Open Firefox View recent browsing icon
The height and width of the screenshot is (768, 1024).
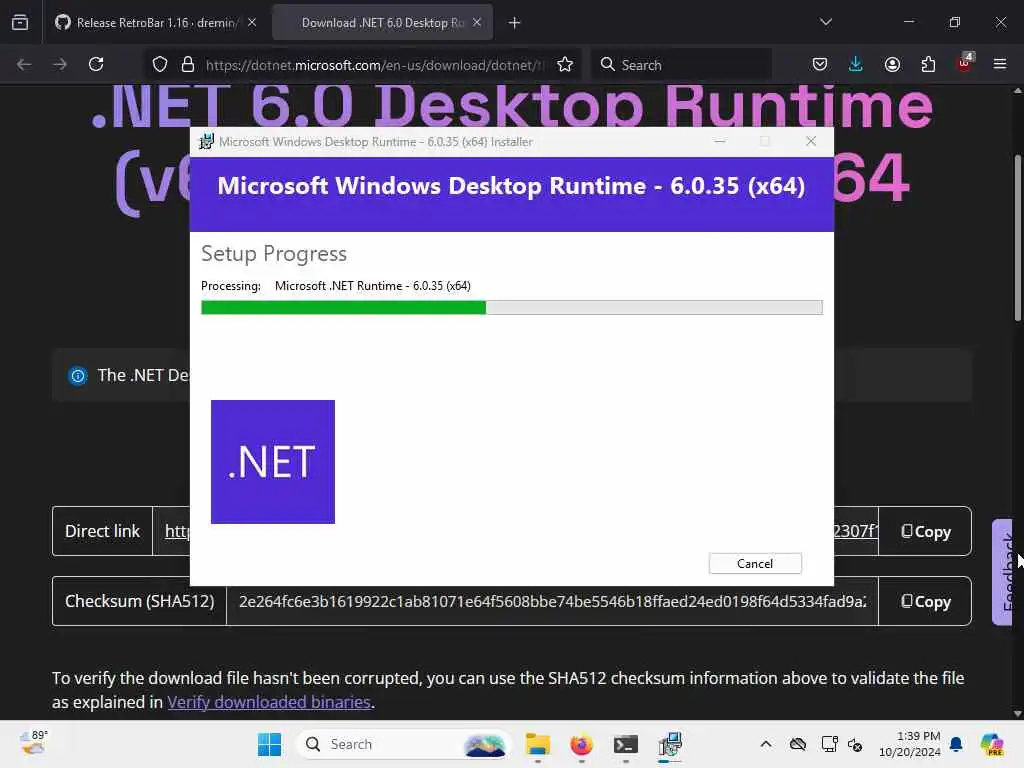pos(20,22)
